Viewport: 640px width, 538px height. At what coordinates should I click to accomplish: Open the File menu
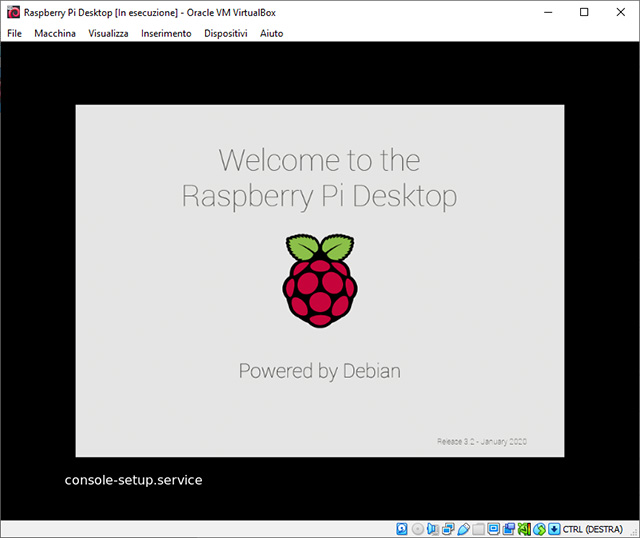coord(14,33)
